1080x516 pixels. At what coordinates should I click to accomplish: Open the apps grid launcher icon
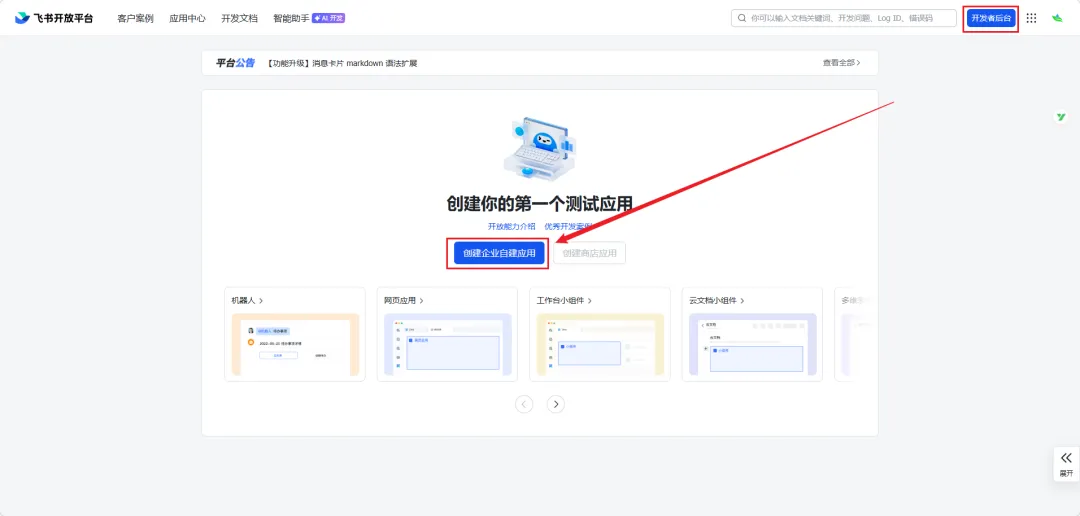click(x=1031, y=18)
